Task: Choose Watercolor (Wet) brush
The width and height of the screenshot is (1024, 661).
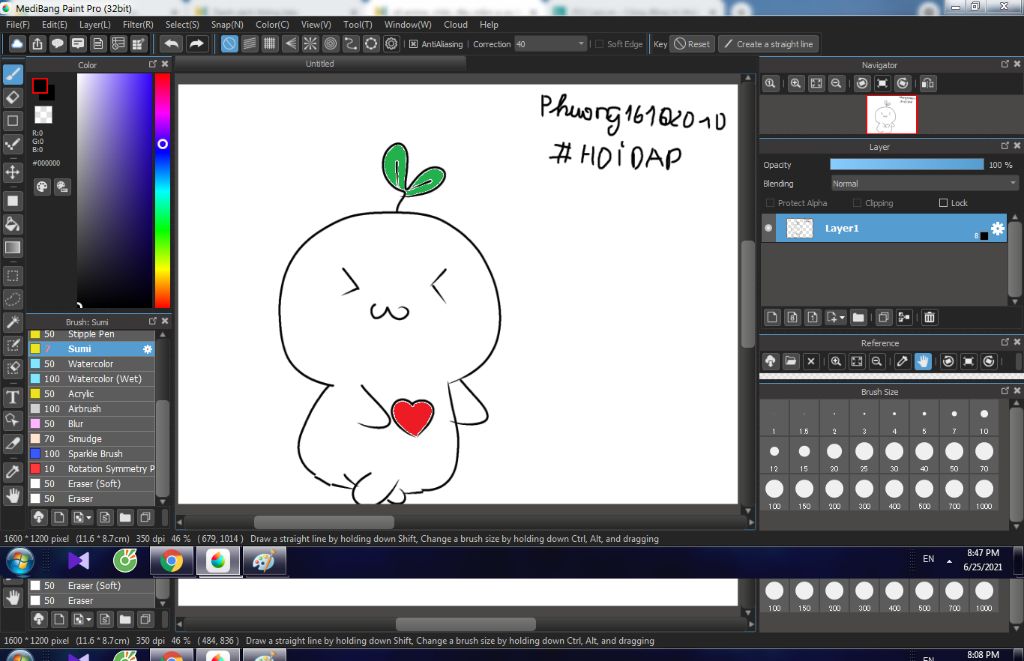Action: (92, 379)
